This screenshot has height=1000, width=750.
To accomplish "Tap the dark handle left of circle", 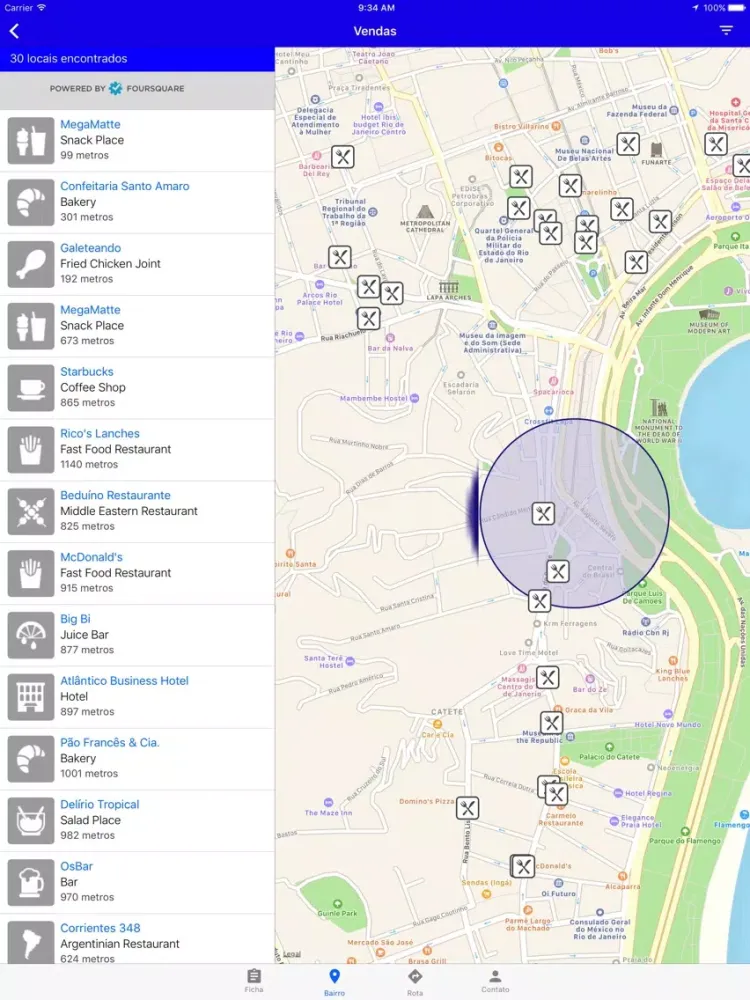I will point(473,513).
